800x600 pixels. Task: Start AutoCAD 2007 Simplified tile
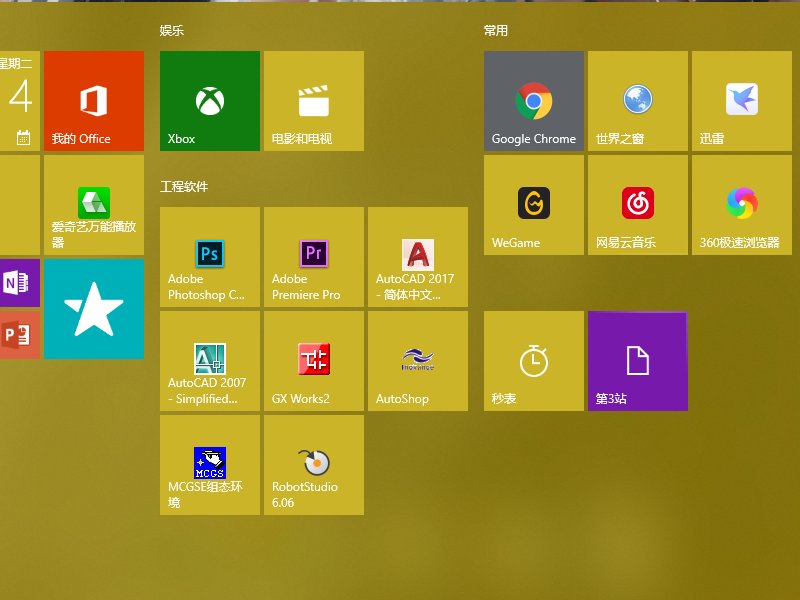coord(210,361)
